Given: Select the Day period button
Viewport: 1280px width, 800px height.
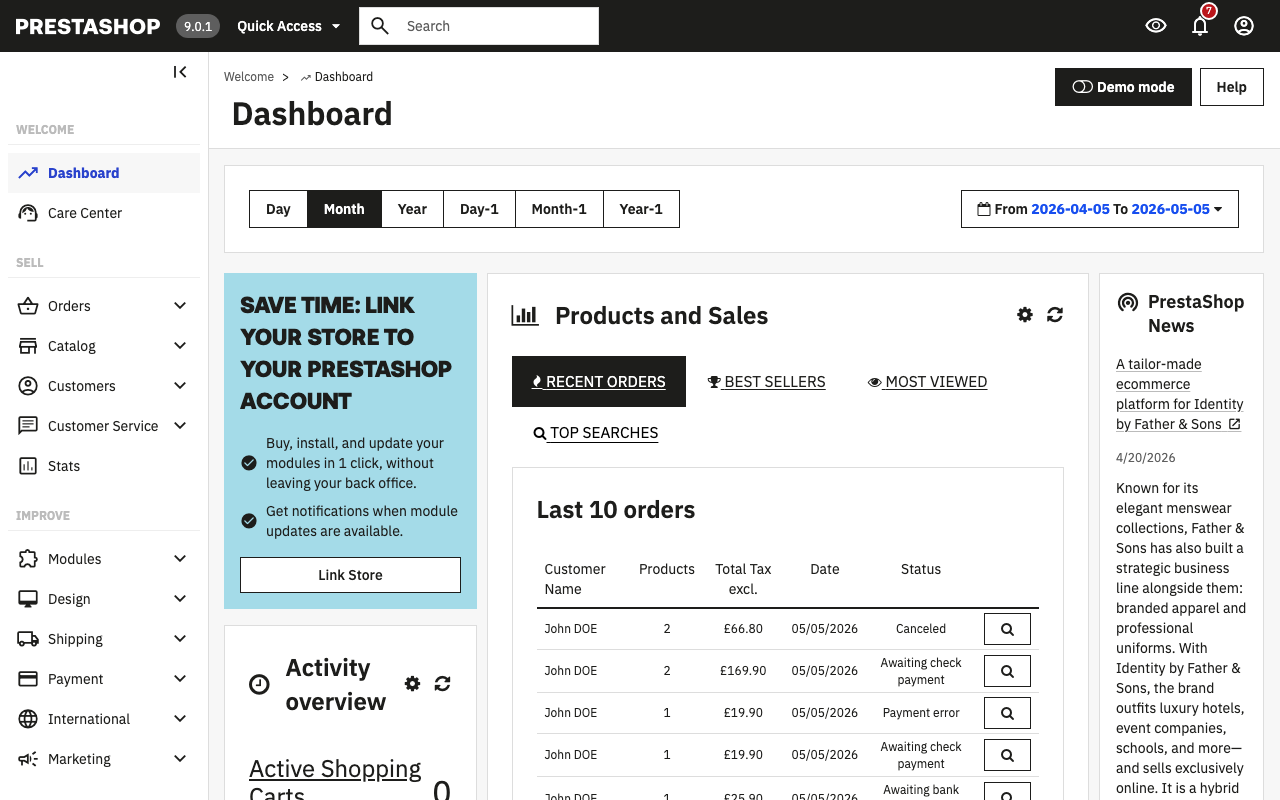Looking at the screenshot, I should point(278,209).
